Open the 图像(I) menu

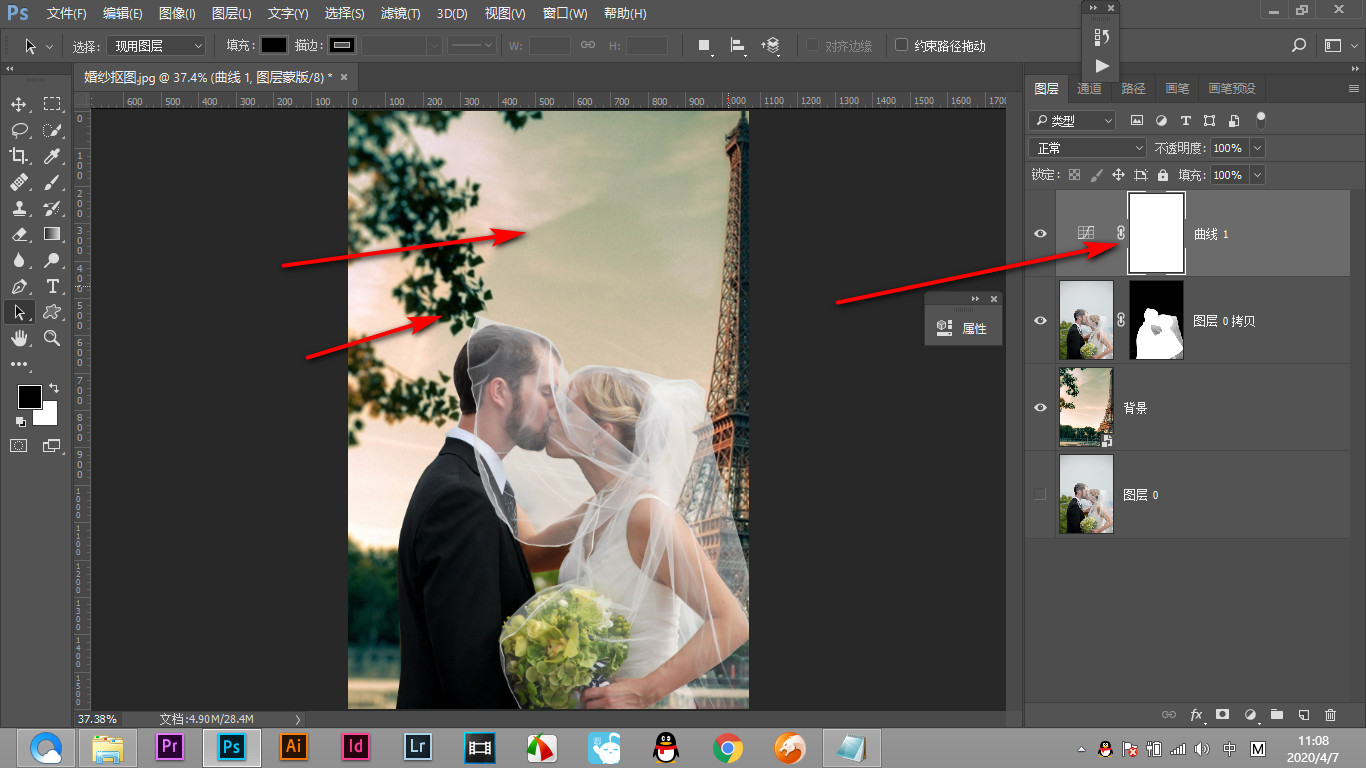tap(177, 14)
